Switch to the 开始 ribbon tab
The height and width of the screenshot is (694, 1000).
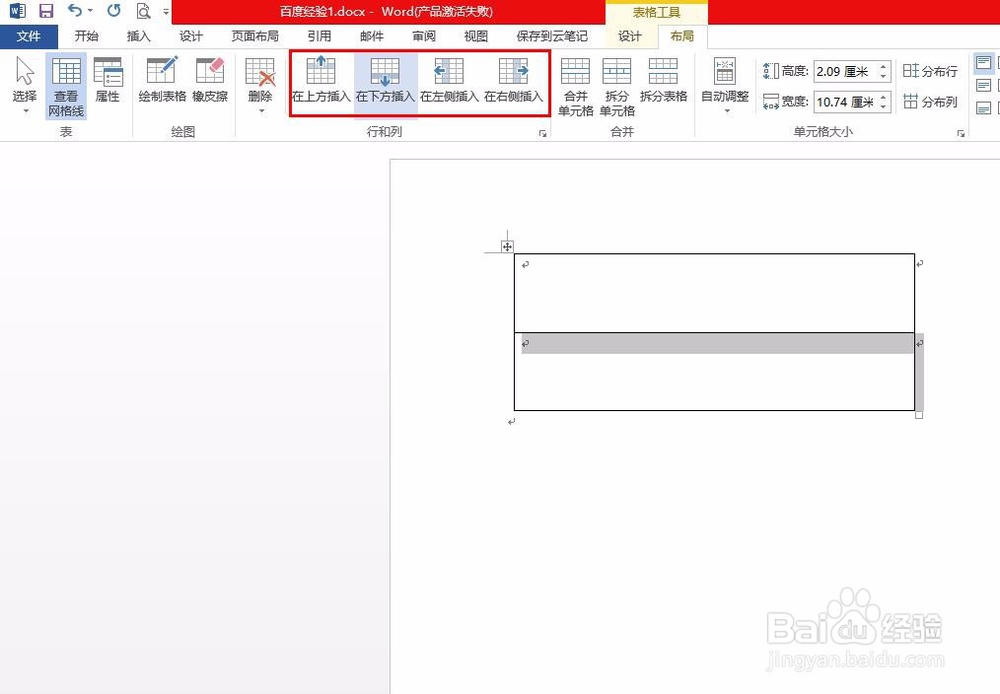point(86,36)
